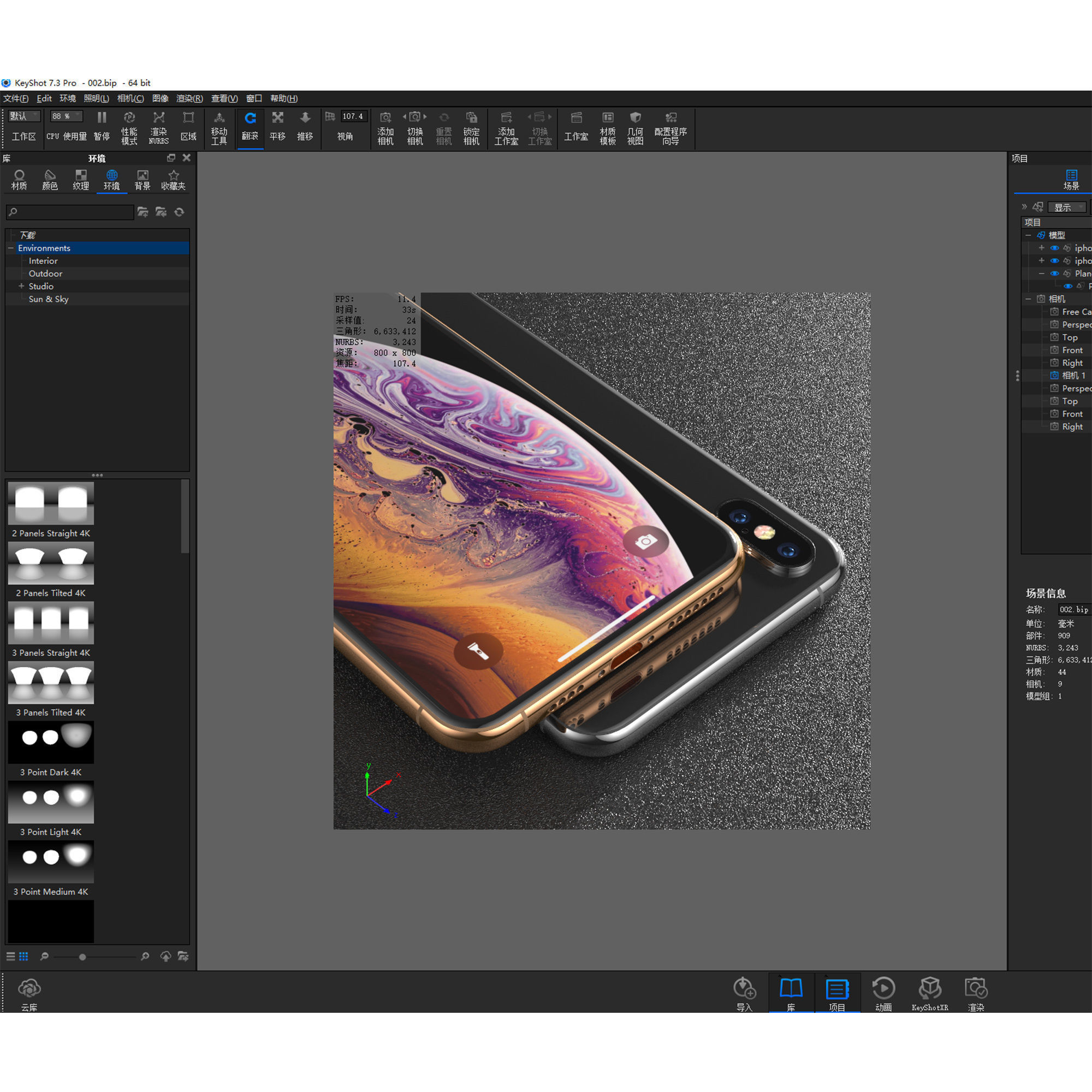Expand the Studio environments folder
This screenshot has height=1092, width=1092.
coord(21,287)
